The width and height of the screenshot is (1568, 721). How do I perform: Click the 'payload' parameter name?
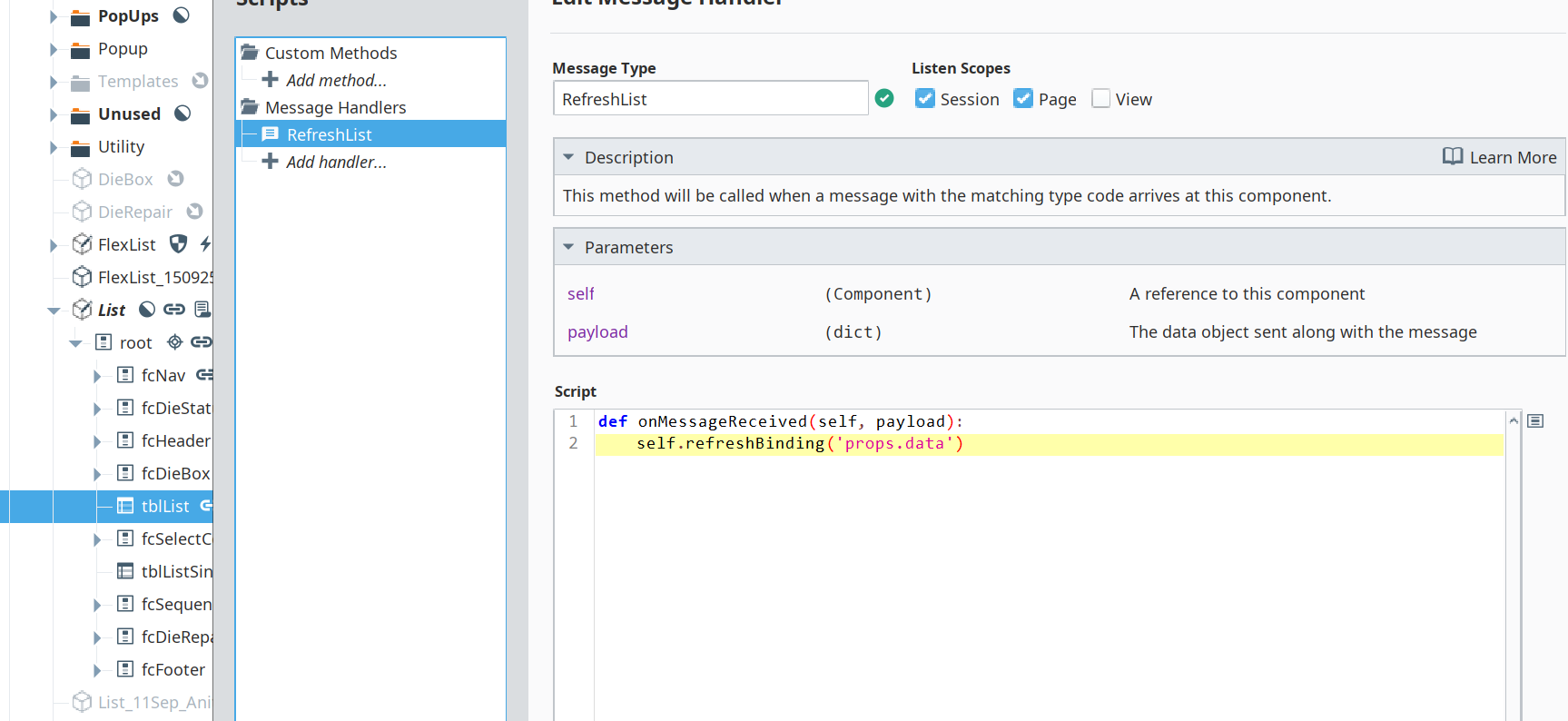point(597,331)
